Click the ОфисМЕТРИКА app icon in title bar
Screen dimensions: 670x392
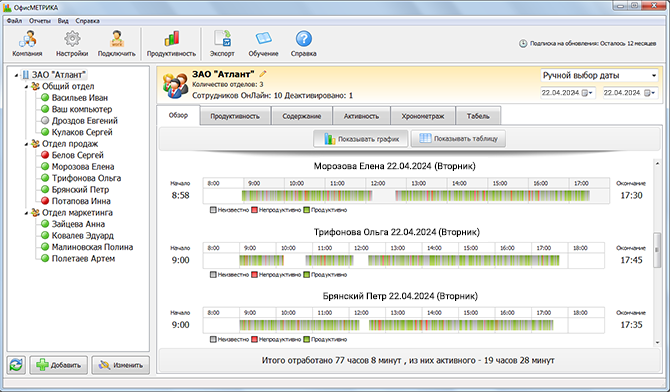coord(7,7)
